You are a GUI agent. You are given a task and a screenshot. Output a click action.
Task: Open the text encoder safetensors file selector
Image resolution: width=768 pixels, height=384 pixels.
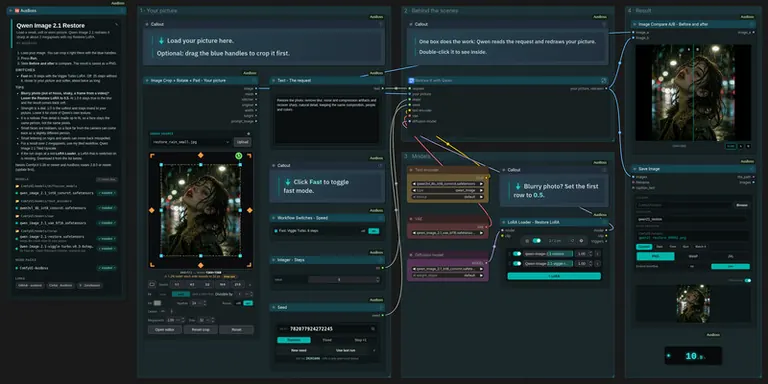(x=448, y=184)
